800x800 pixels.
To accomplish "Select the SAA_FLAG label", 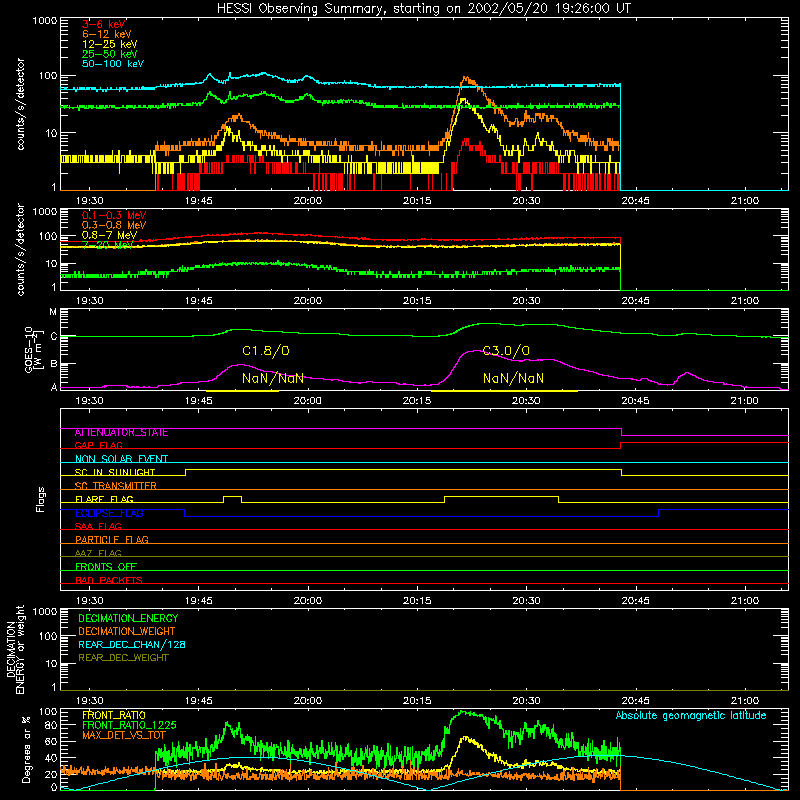I will tap(98, 526).
